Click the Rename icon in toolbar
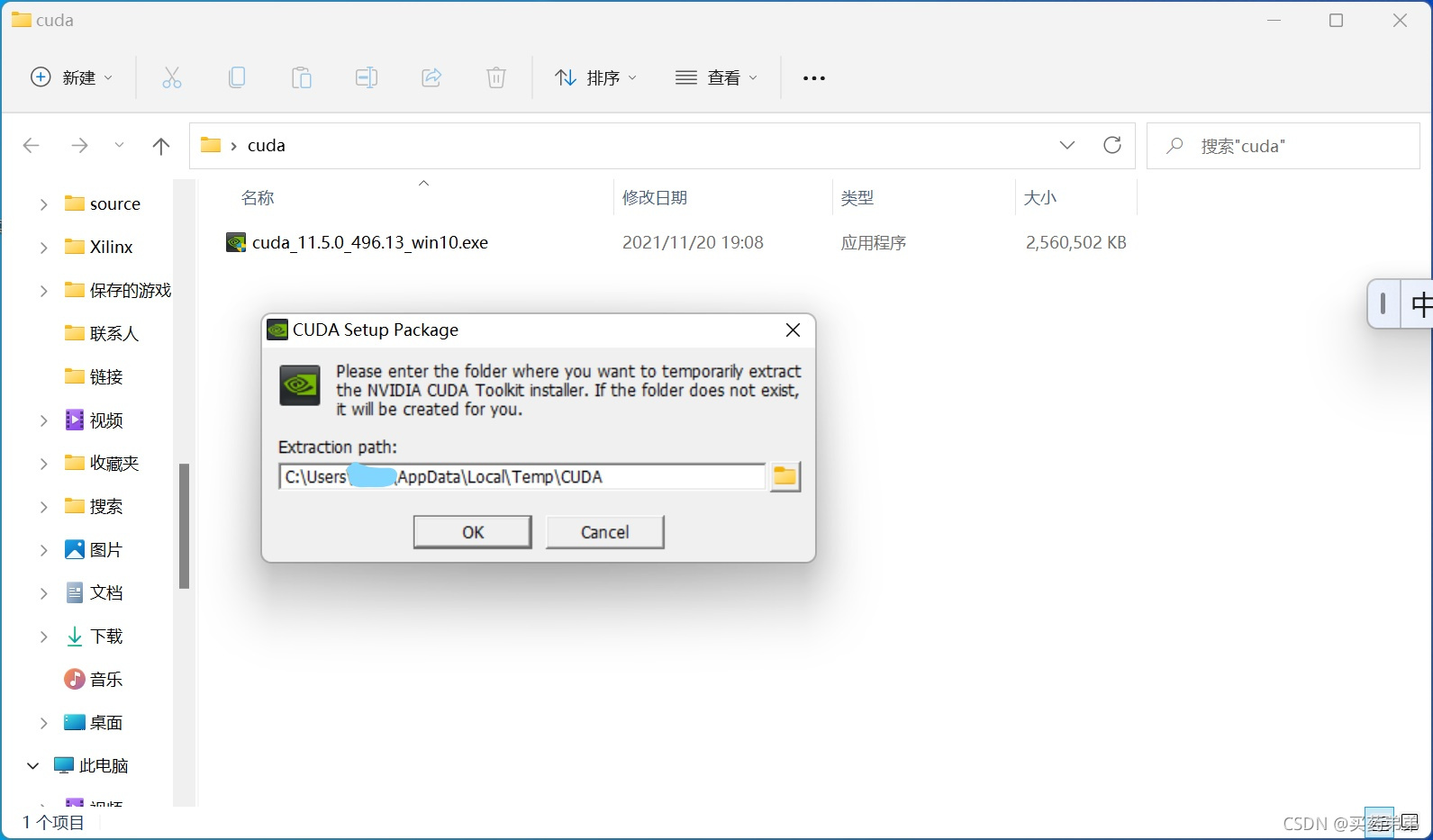The height and width of the screenshot is (840, 1433). [x=367, y=78]
